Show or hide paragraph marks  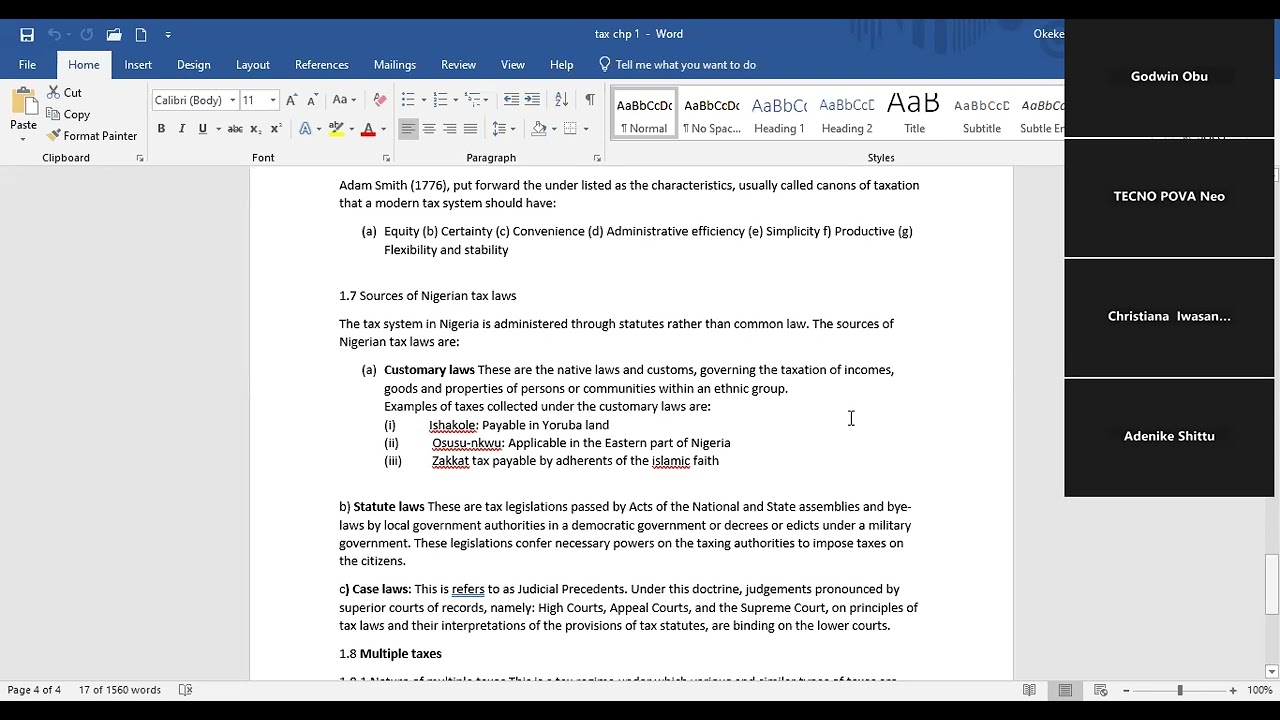pyautogui.click(x=589, y=100)
